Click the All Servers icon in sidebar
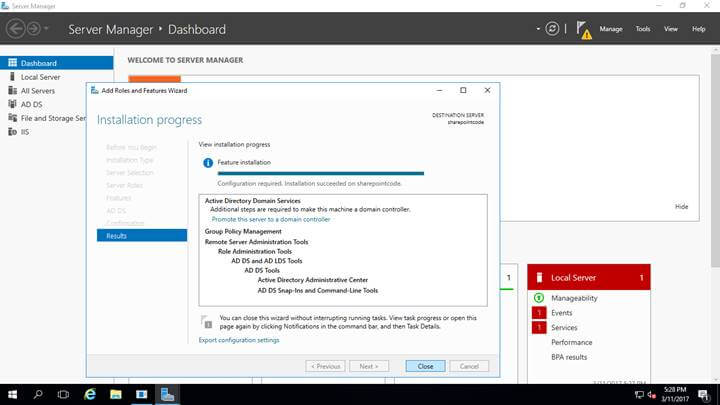Image resolution: width=720 pixels, height=405 pixels. 12,90
